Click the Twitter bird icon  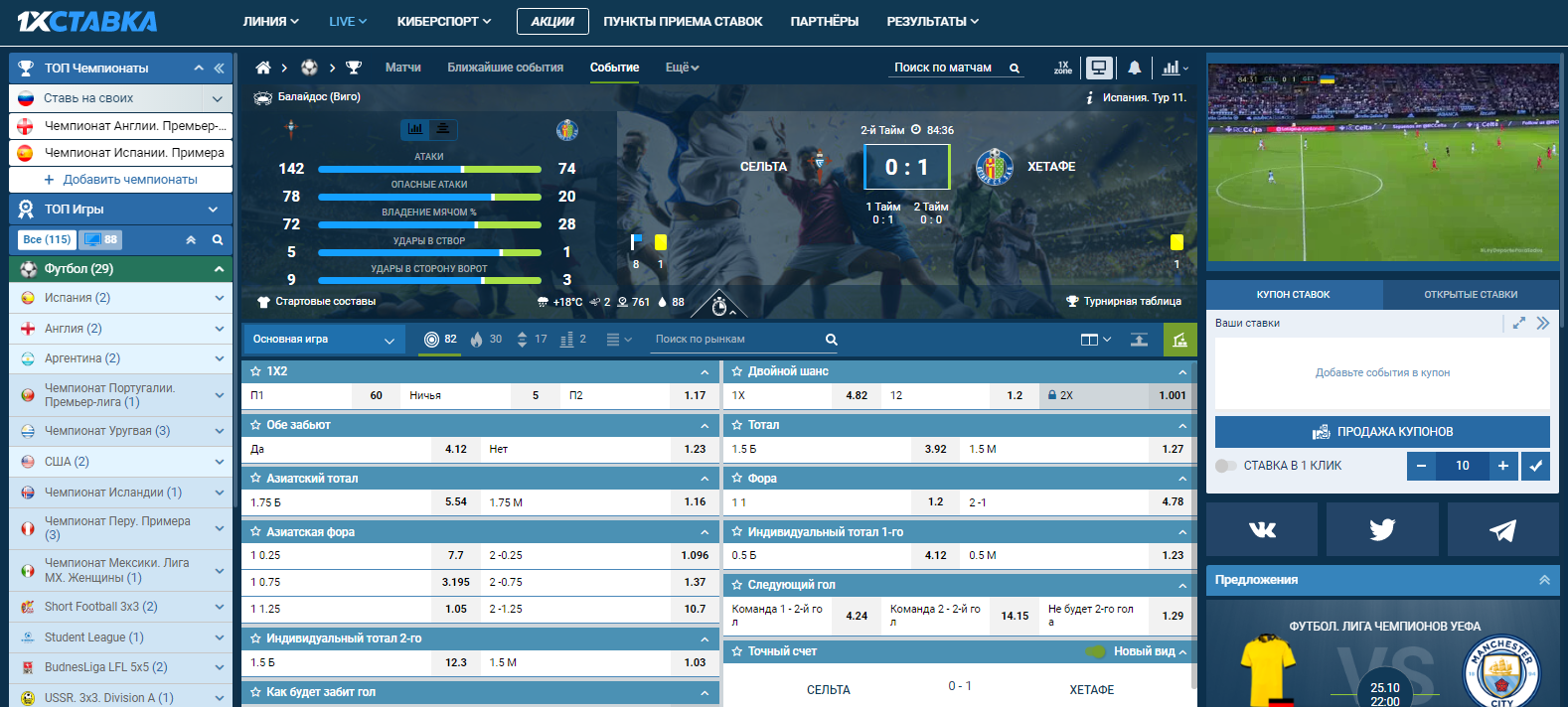point(1381,529)
